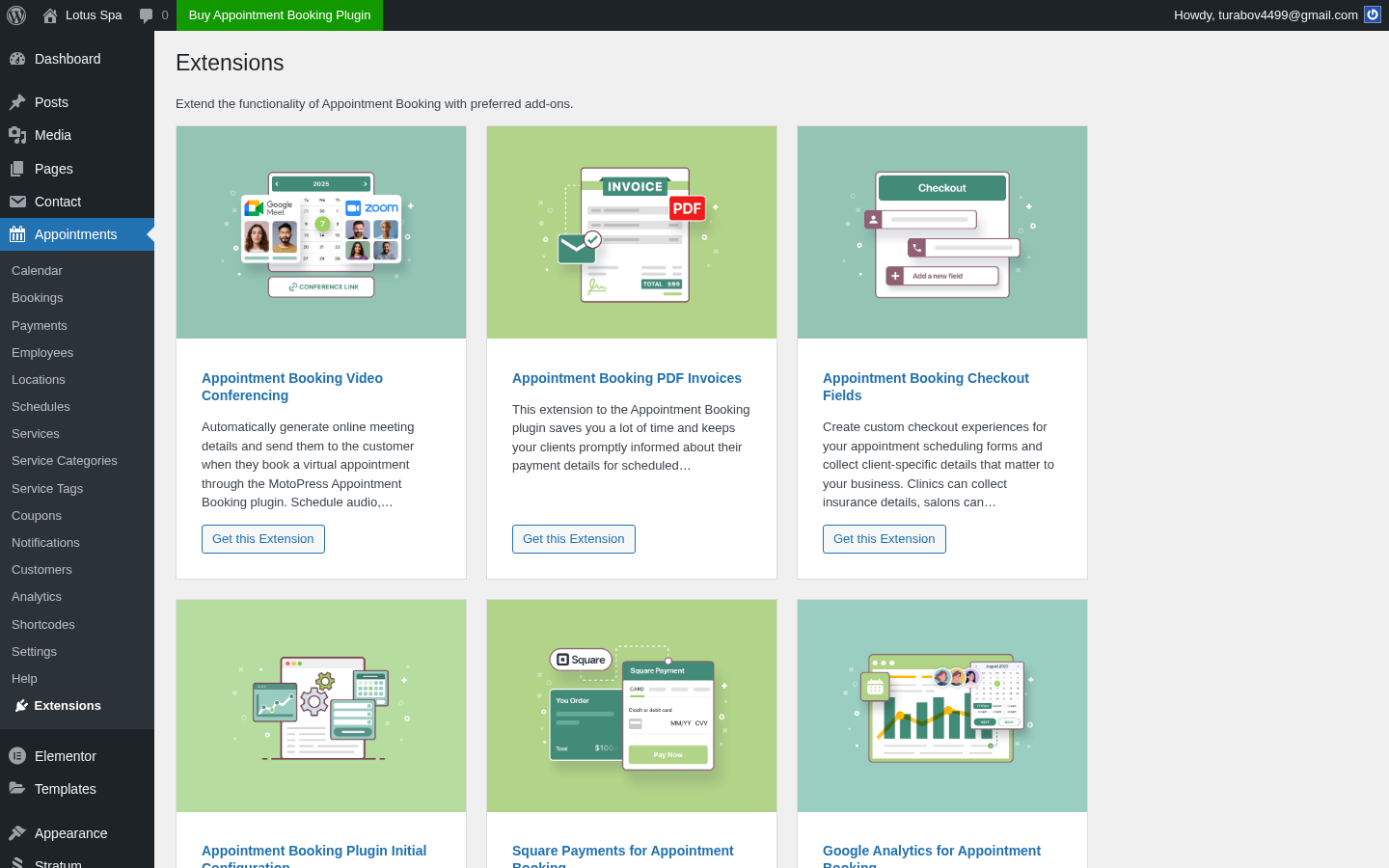Image resolution: width=1389 pixels, height=868 pixels.
Task: Click the Contact envelope icon
Action: 17,202
